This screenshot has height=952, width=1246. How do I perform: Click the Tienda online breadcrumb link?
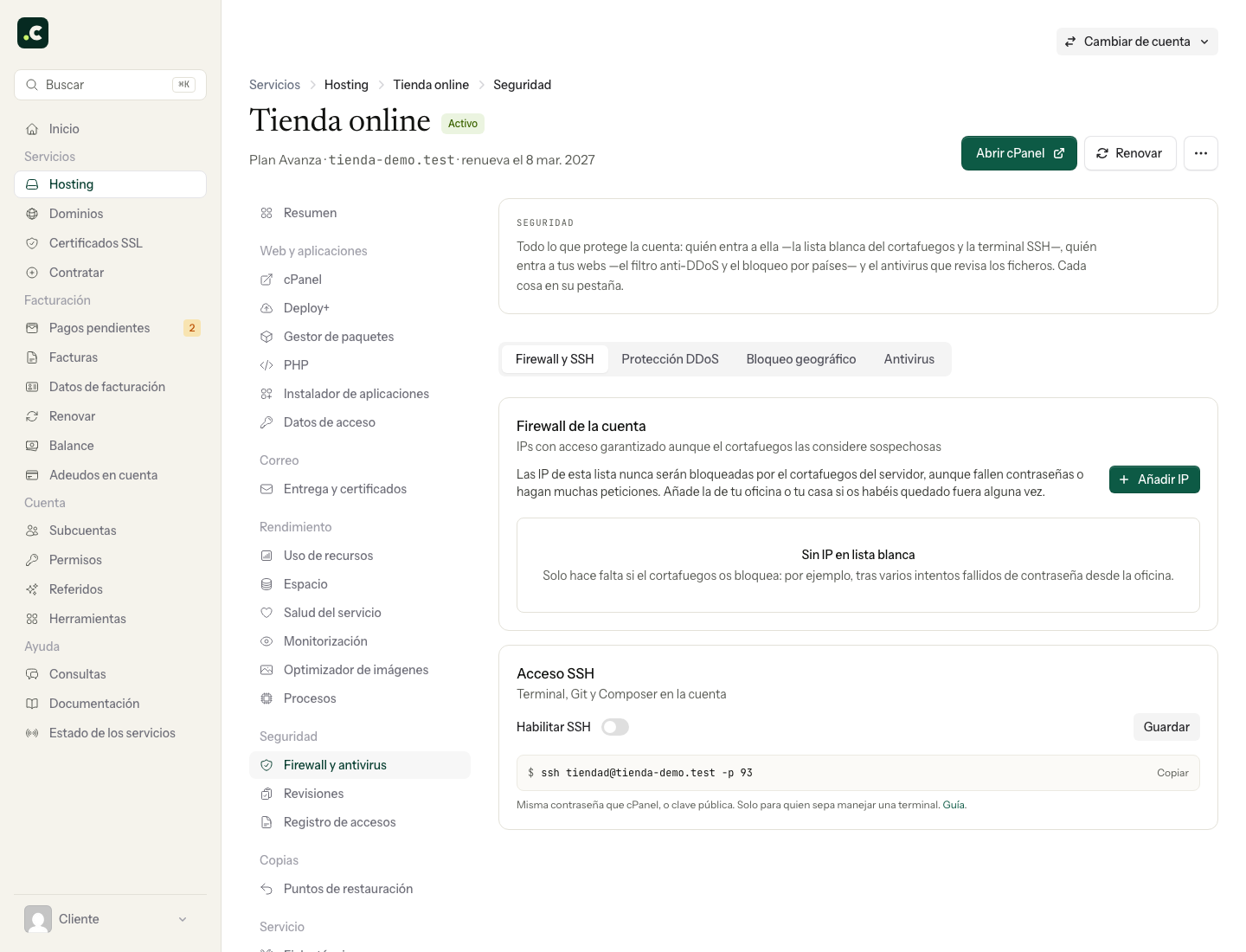431,85
